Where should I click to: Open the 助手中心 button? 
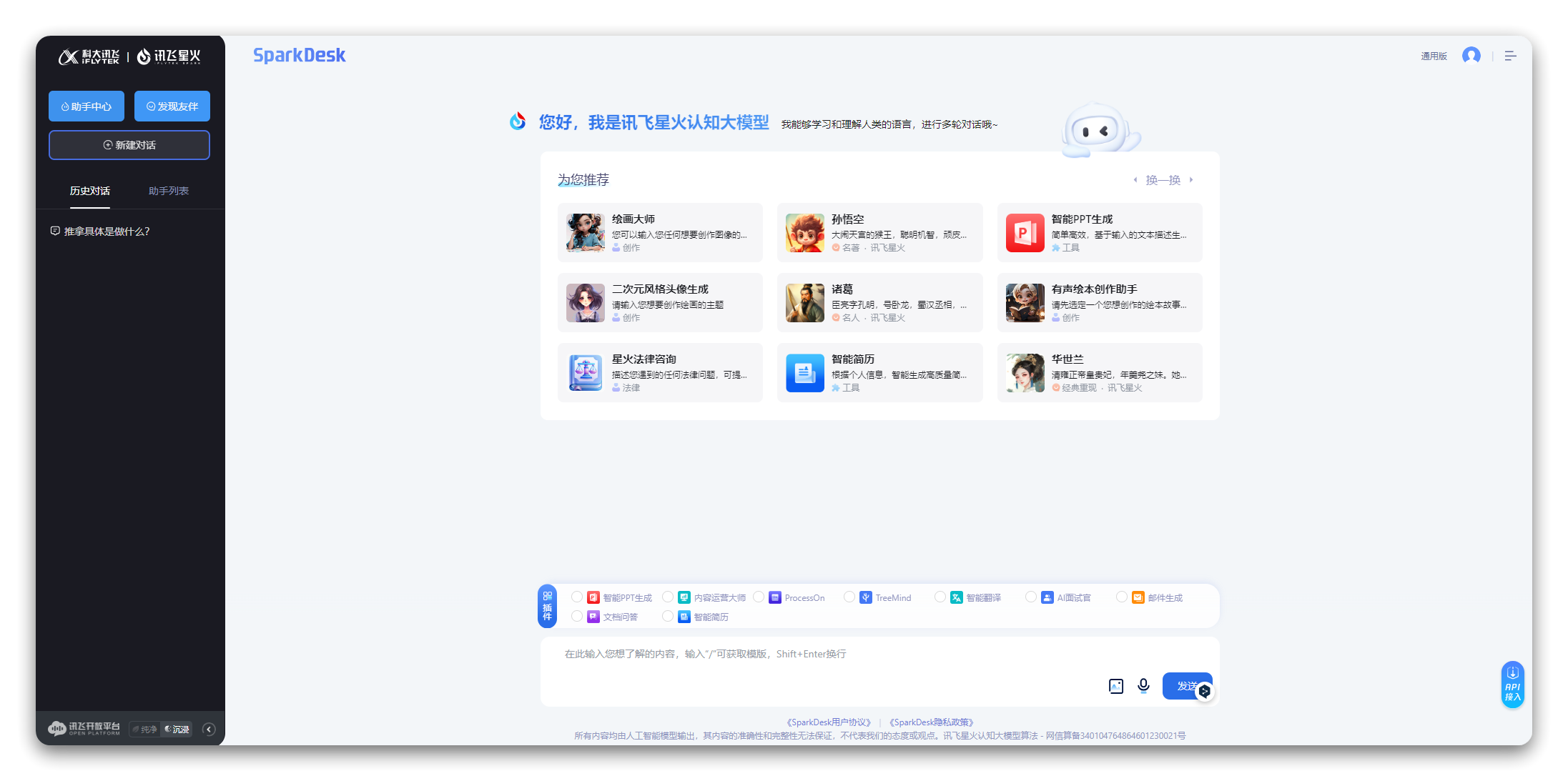[x=87, y=106]
